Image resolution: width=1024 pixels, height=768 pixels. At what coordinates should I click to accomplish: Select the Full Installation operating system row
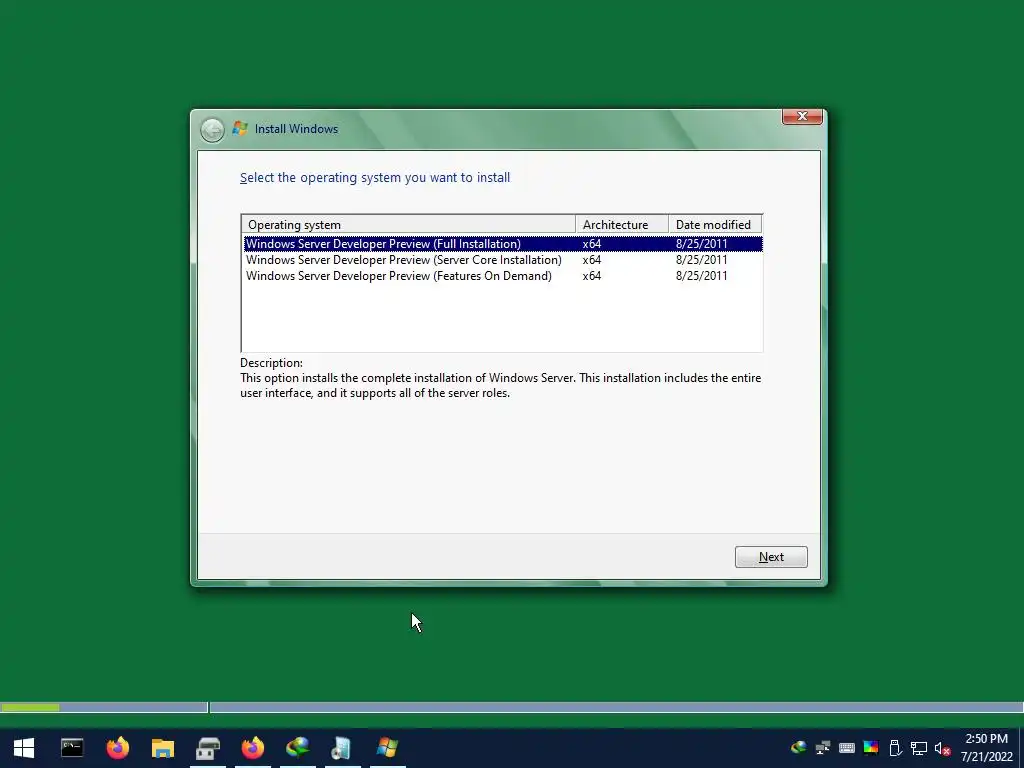(x=502, y=244)
